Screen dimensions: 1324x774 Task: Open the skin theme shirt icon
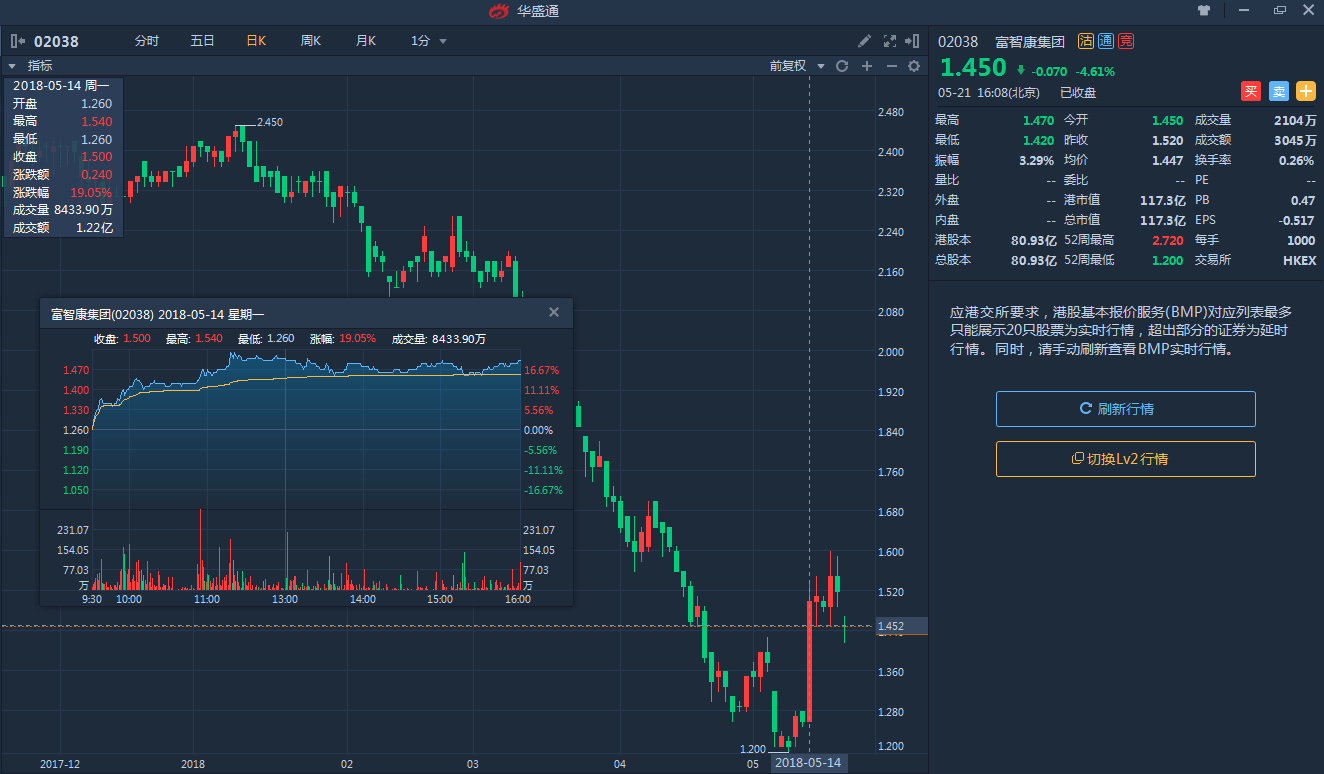coord(1204,10)
